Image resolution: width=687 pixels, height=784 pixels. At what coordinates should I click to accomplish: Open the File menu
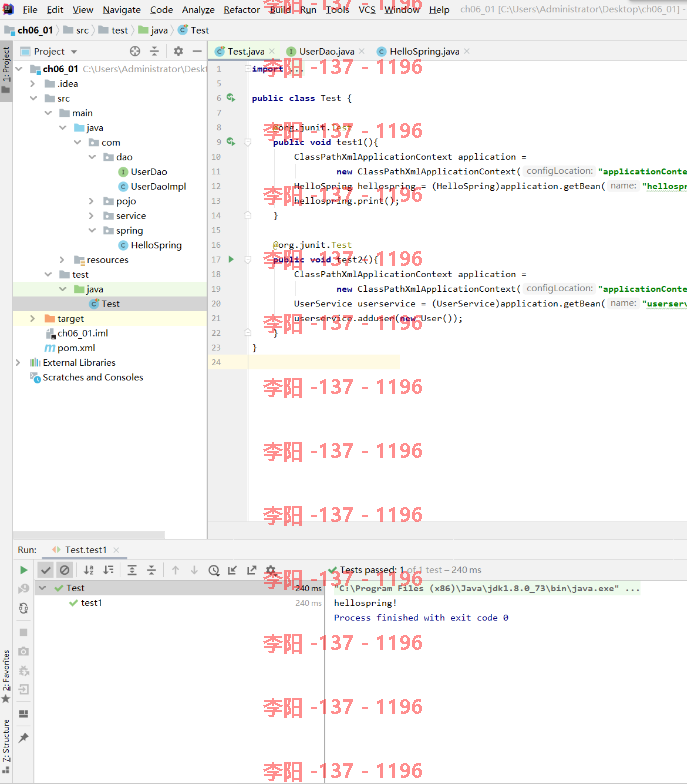[30, 10]
